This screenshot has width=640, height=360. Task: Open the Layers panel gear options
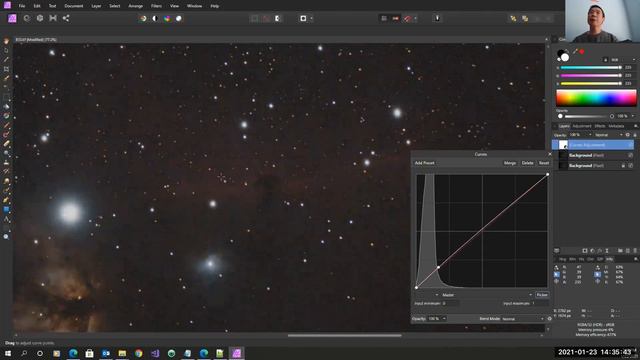point(628,135)
